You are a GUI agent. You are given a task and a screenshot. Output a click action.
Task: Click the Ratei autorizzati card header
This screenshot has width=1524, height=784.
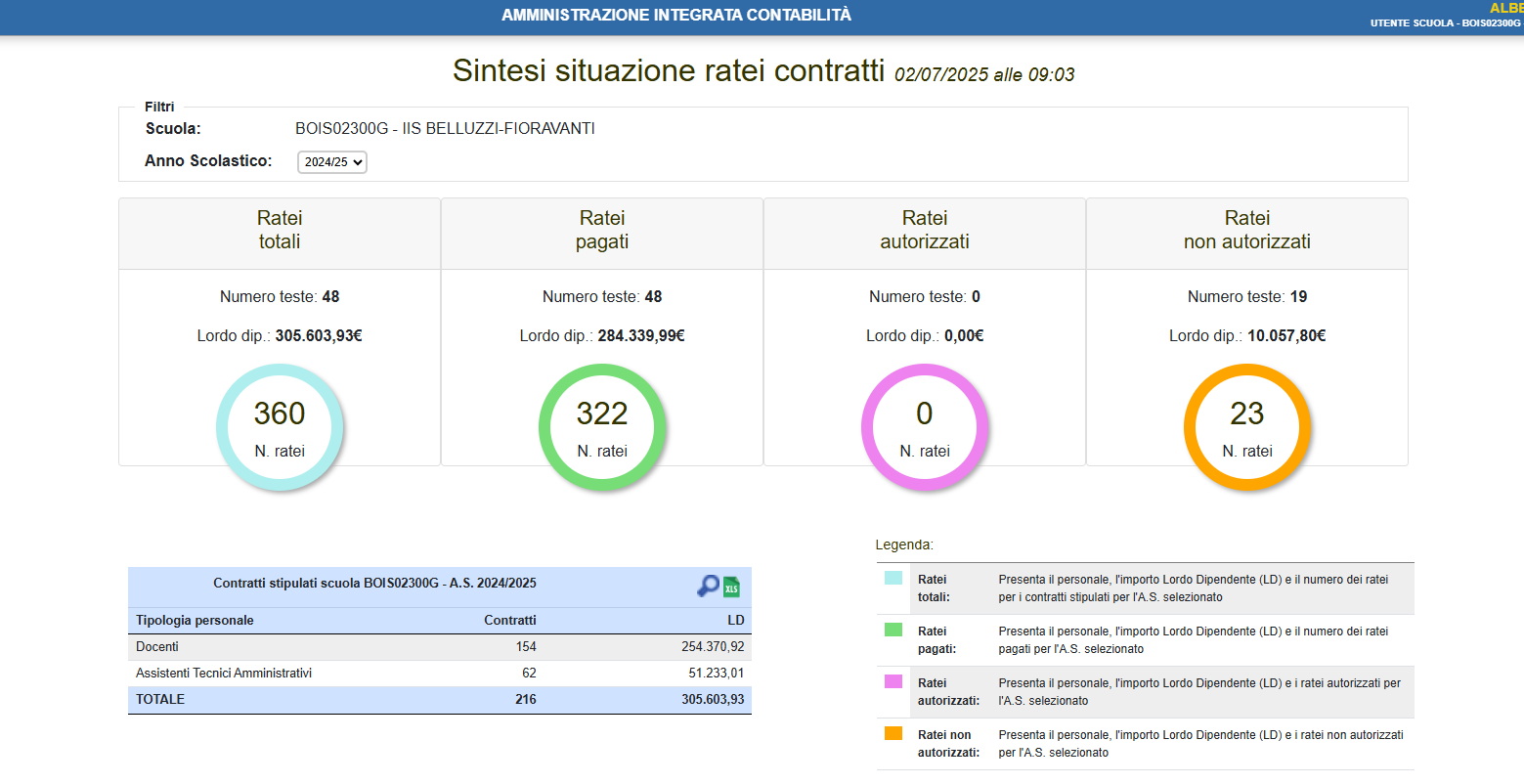tap(925, 231)
